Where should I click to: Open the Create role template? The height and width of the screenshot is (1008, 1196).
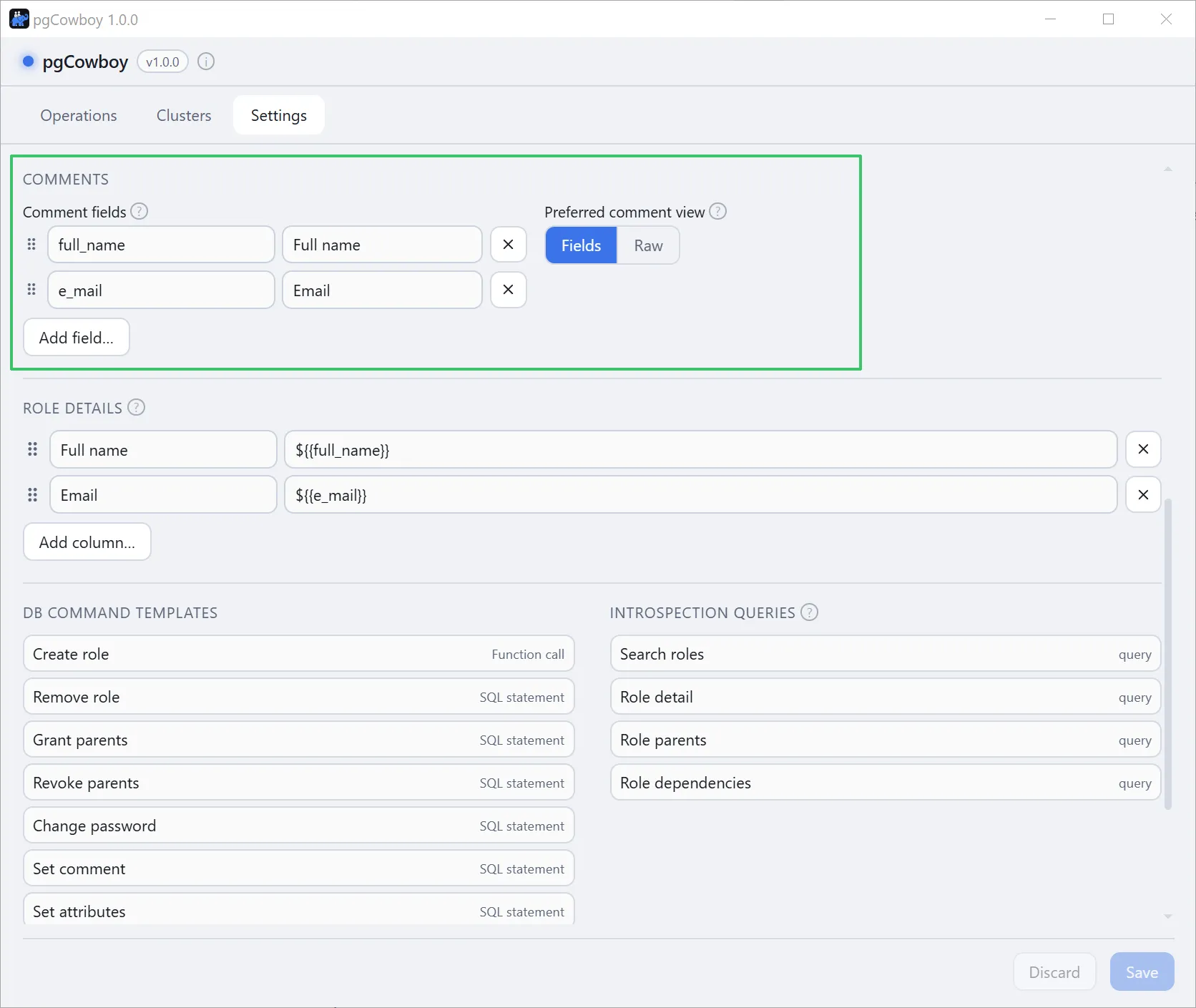pos(299,653)
